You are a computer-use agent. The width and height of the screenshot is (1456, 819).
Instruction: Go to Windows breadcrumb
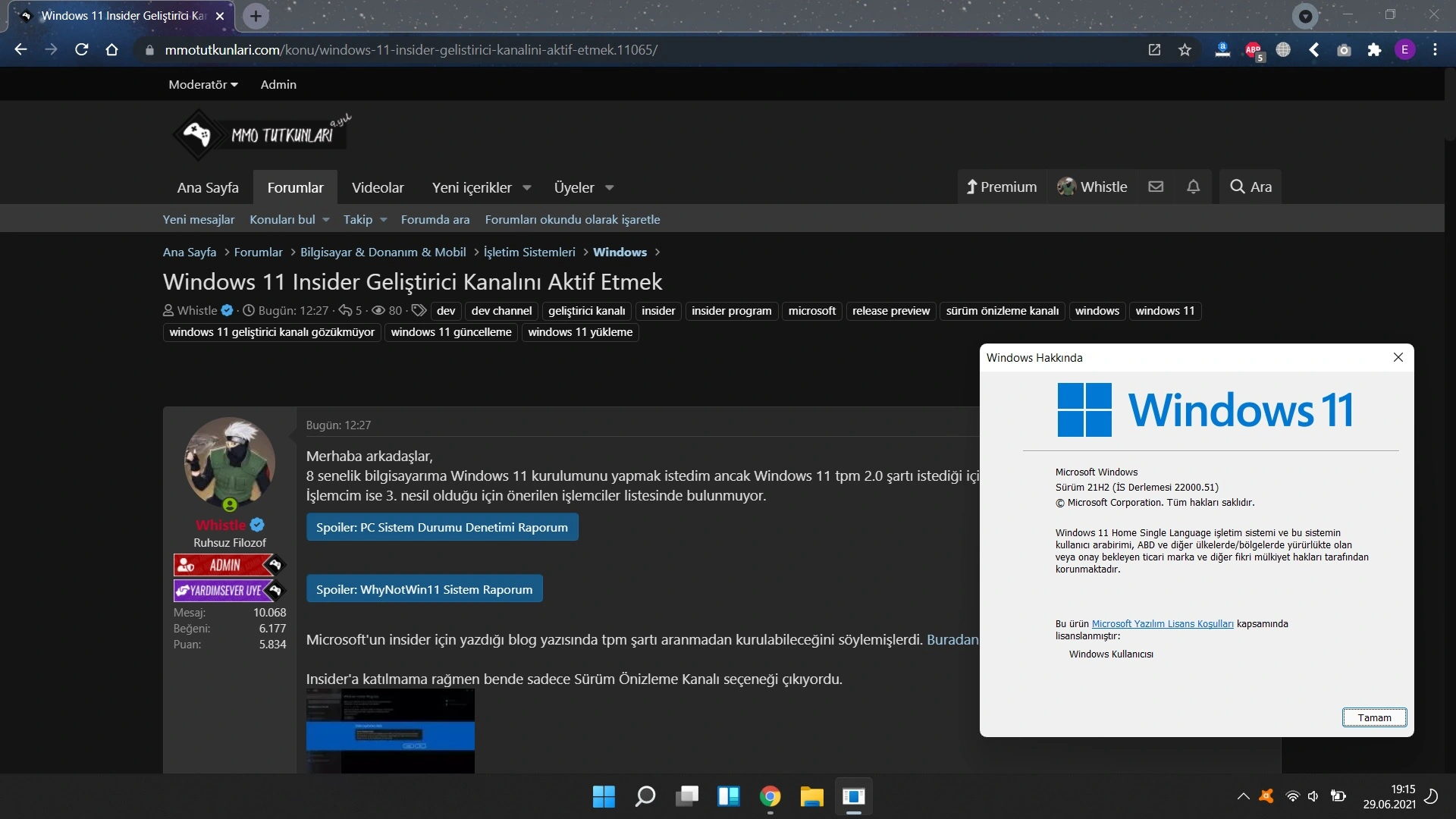620,253
